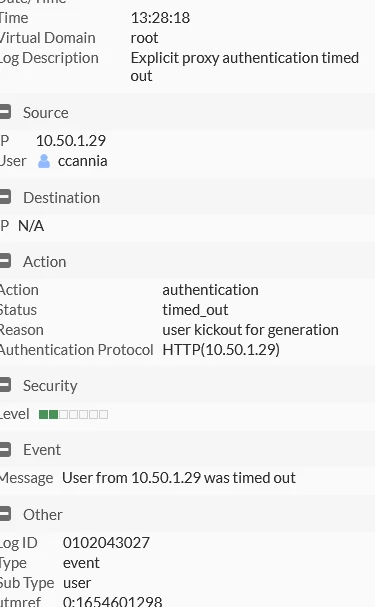The width and height of the screenshot is (375, 607).
Task: Click the security Level indicator bar
Action: click(x=74, y=415)
